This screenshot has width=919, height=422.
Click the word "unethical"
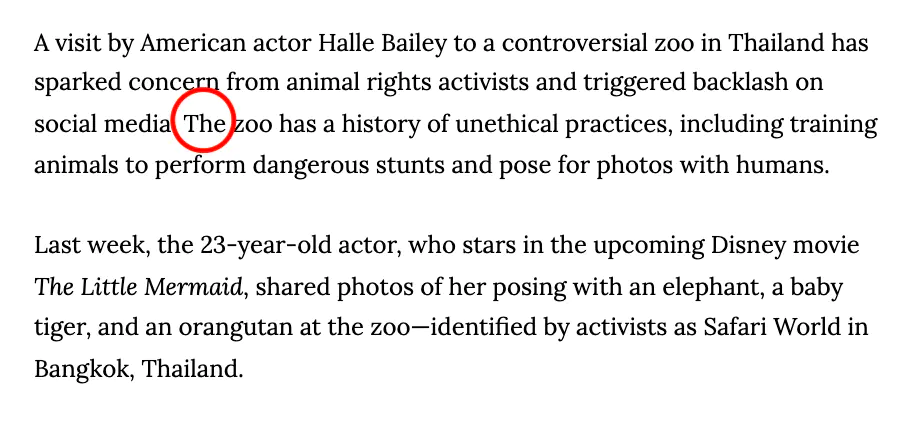click(506, 124)
